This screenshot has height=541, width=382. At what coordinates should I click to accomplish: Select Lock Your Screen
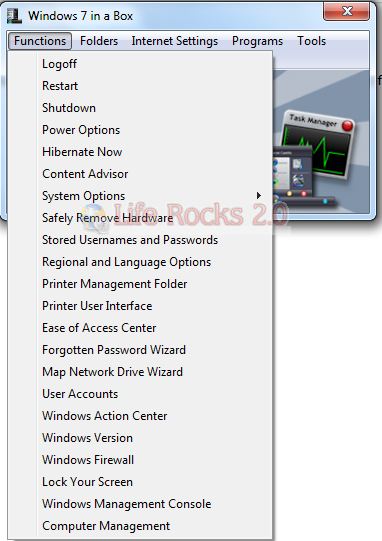140,482
